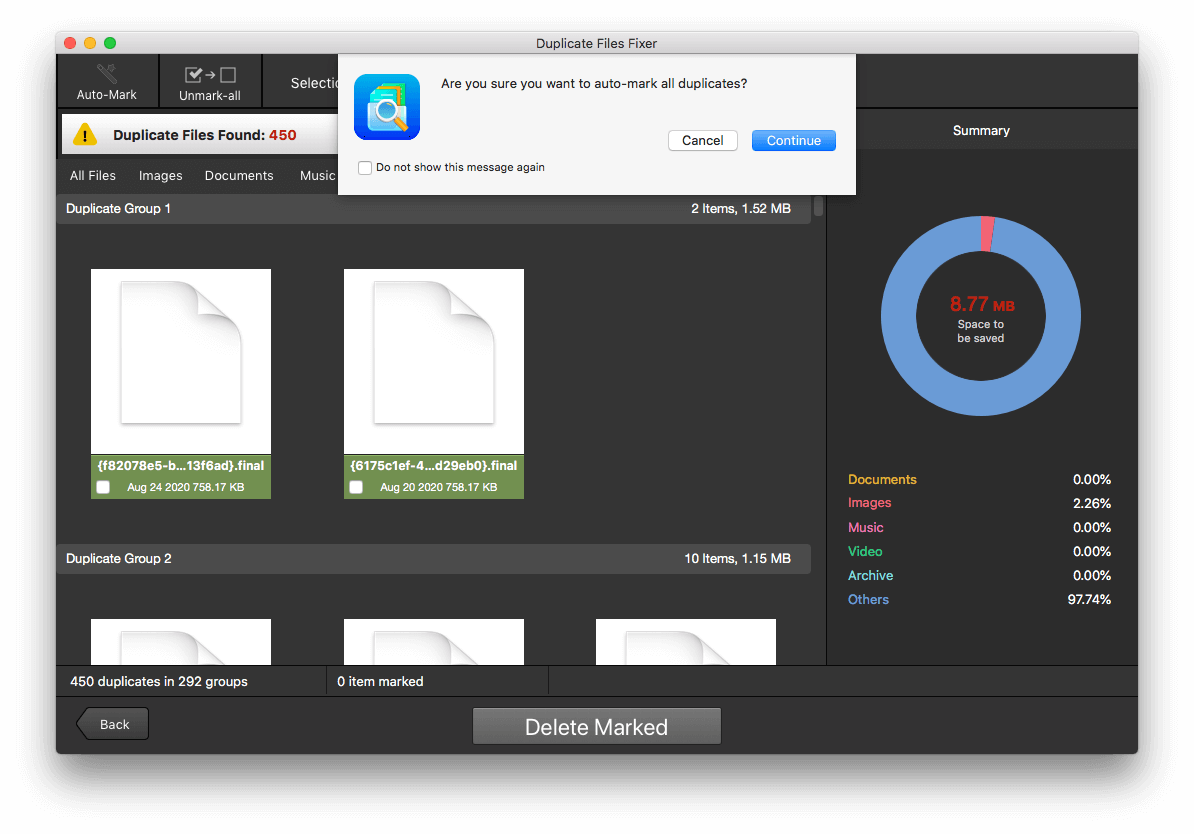Click the '0 item marked' status
The height and width of the screenshot is (834, 1194).
380,682
